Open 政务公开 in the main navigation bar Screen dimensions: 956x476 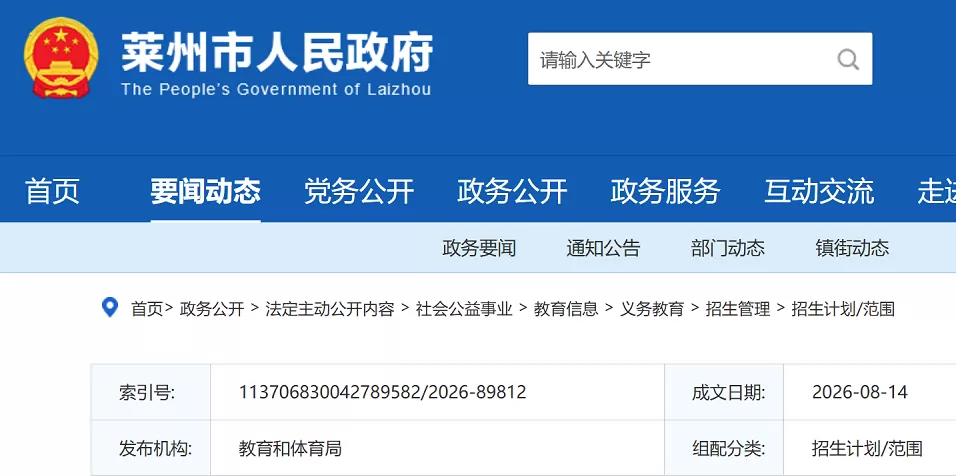pos(512,191)
